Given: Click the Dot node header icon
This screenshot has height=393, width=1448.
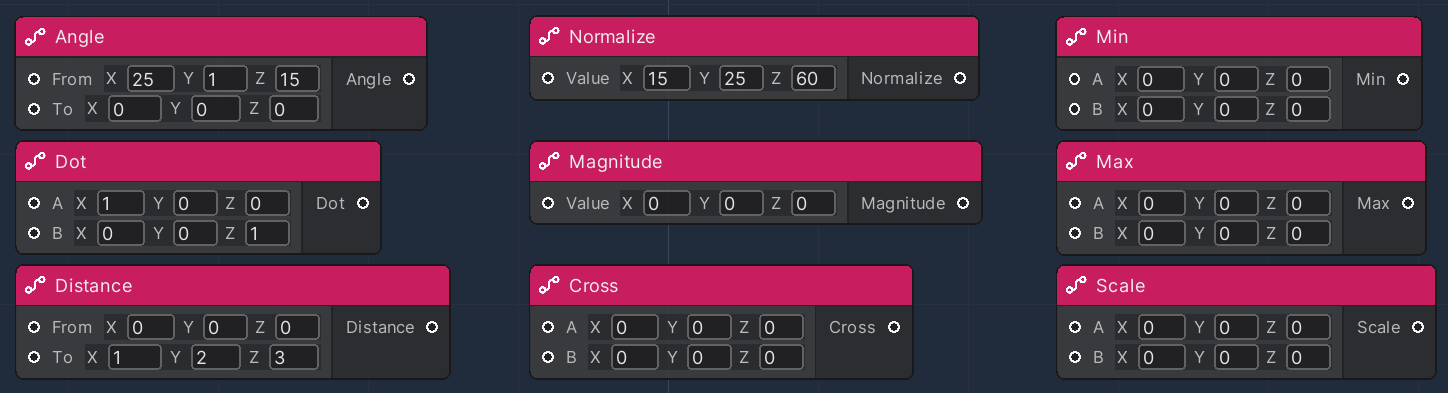Looking at the screenshot, I should point(36,161).
